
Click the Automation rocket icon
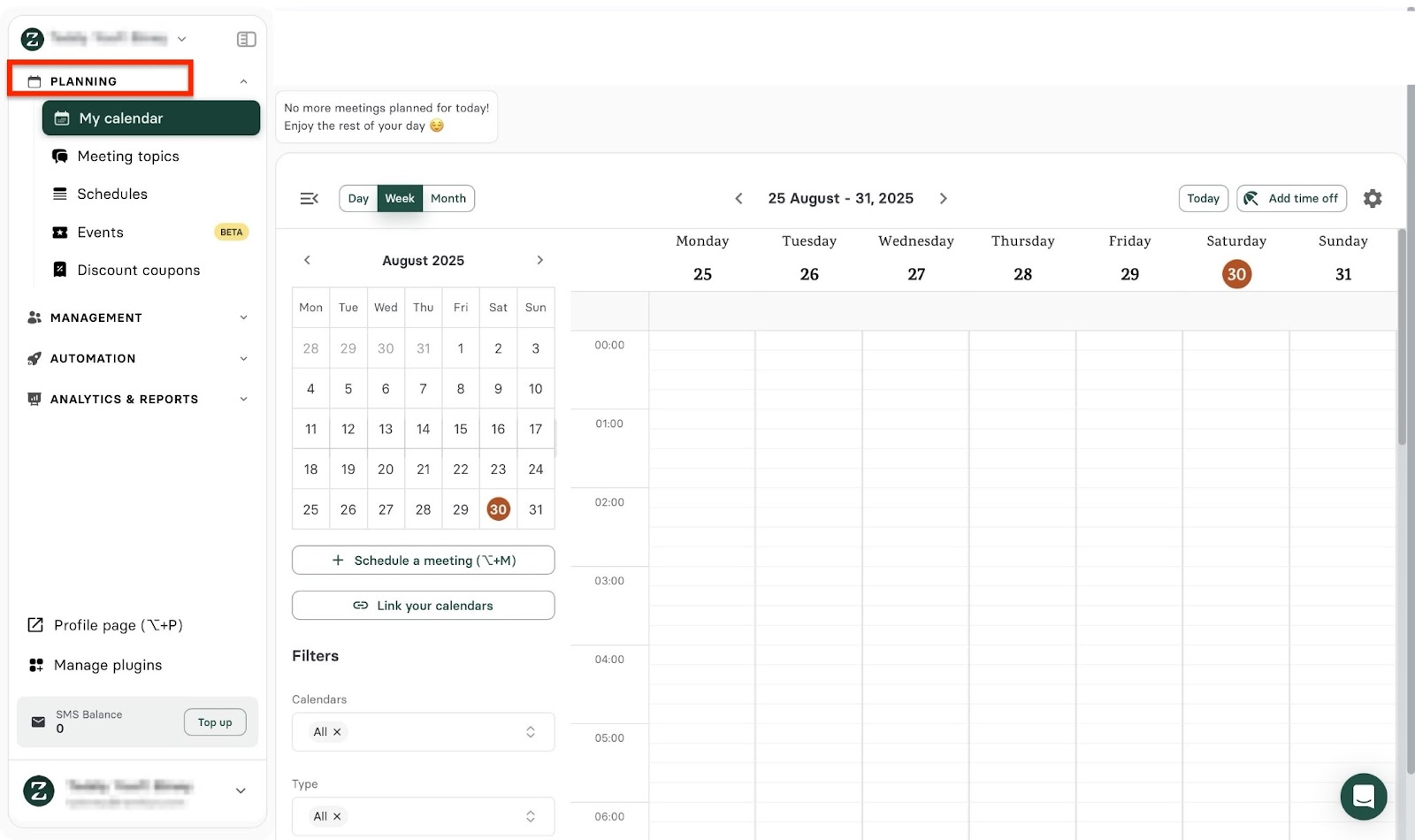[x=34, y=358]
